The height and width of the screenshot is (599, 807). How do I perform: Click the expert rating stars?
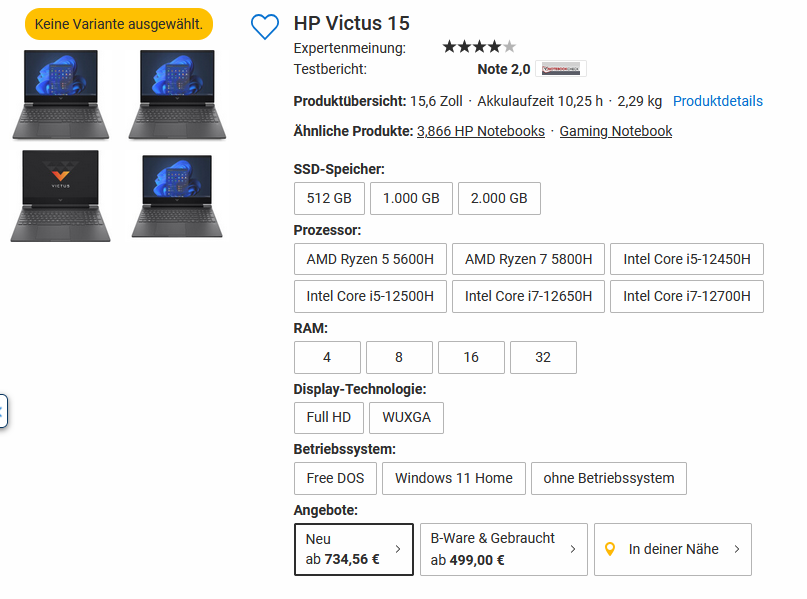pyautogui.click(x=479, y=47)
